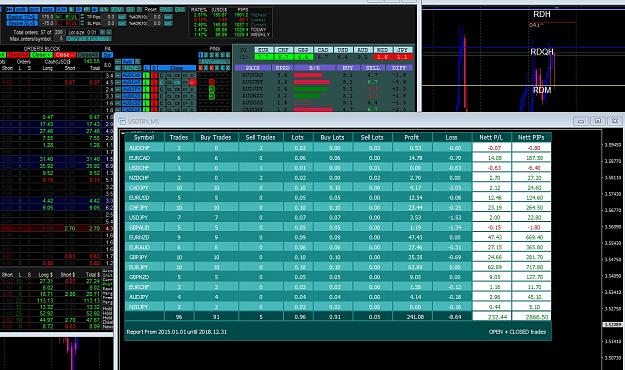Screen dimensions: 625x370
Task: Select the AUD currency button
Action: pos(363,50)
